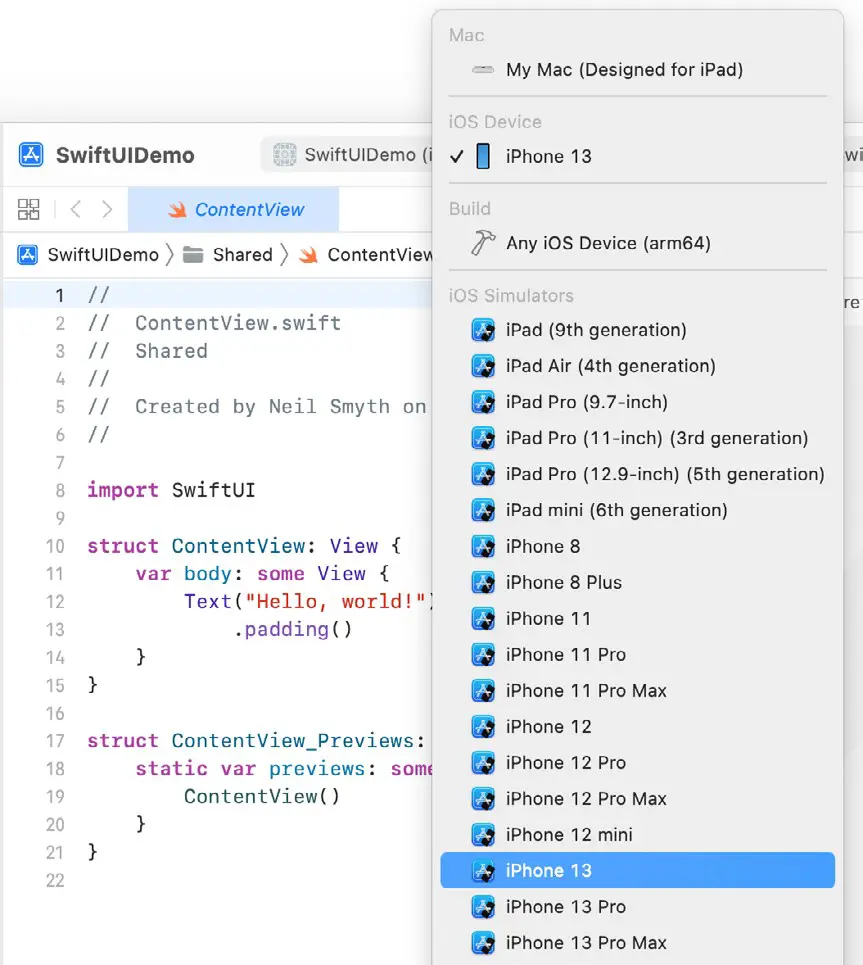Click the simulator icon for iPad (9th generation)
This screenshot has height=965, width=863.
tap(483, 330)
